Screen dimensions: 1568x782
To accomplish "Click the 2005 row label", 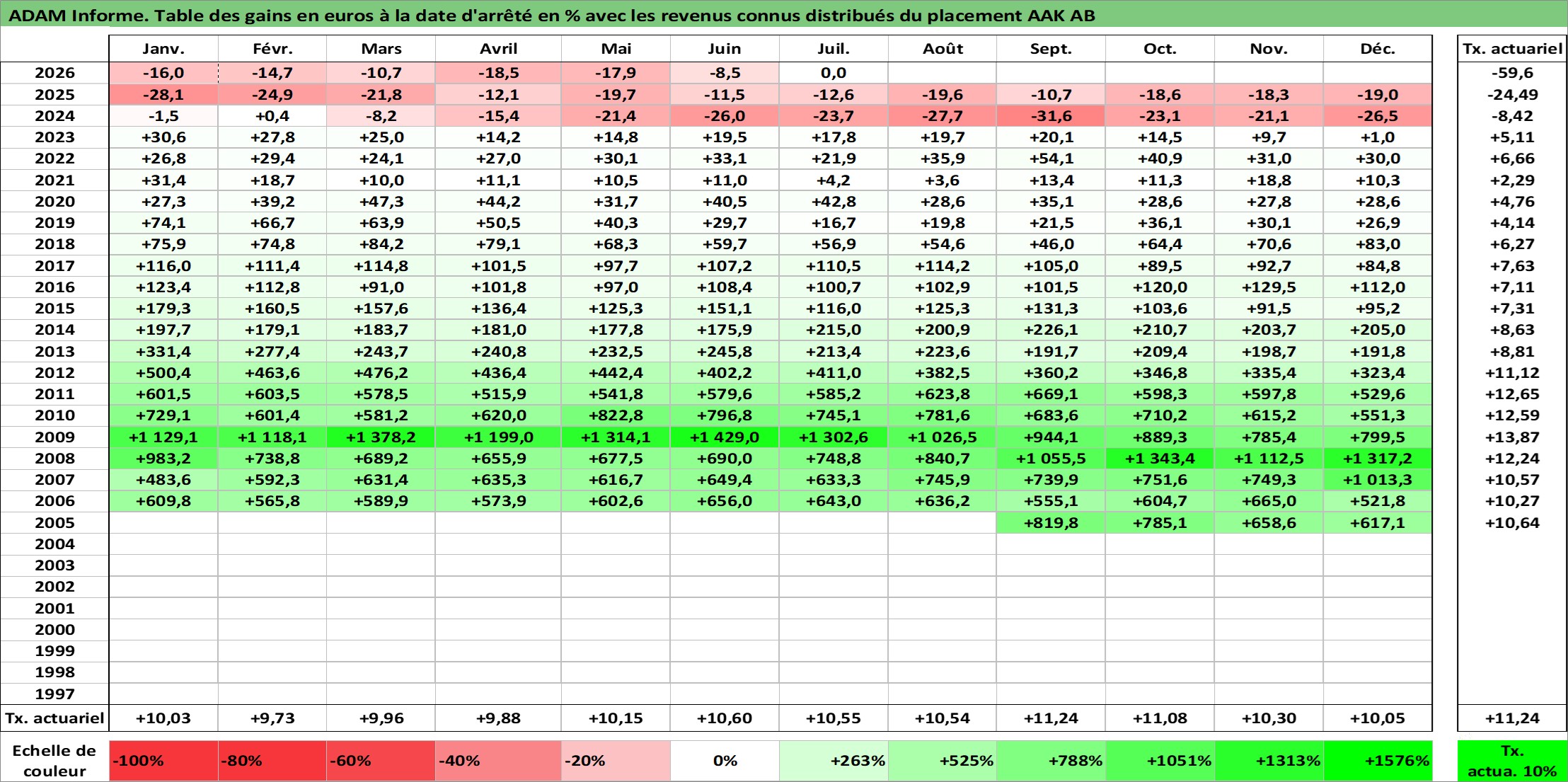I will [54, 523].
